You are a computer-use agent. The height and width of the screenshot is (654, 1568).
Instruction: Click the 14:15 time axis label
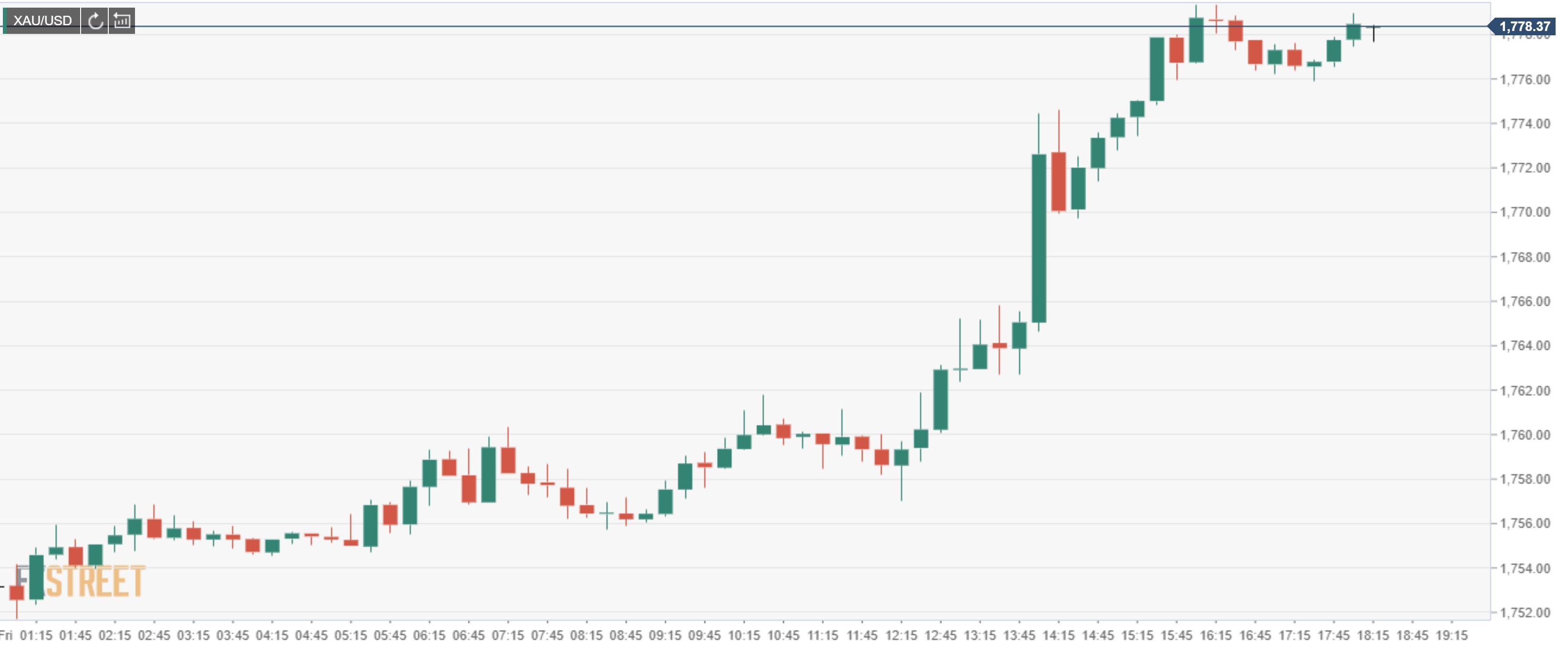tap(1059, 636)
